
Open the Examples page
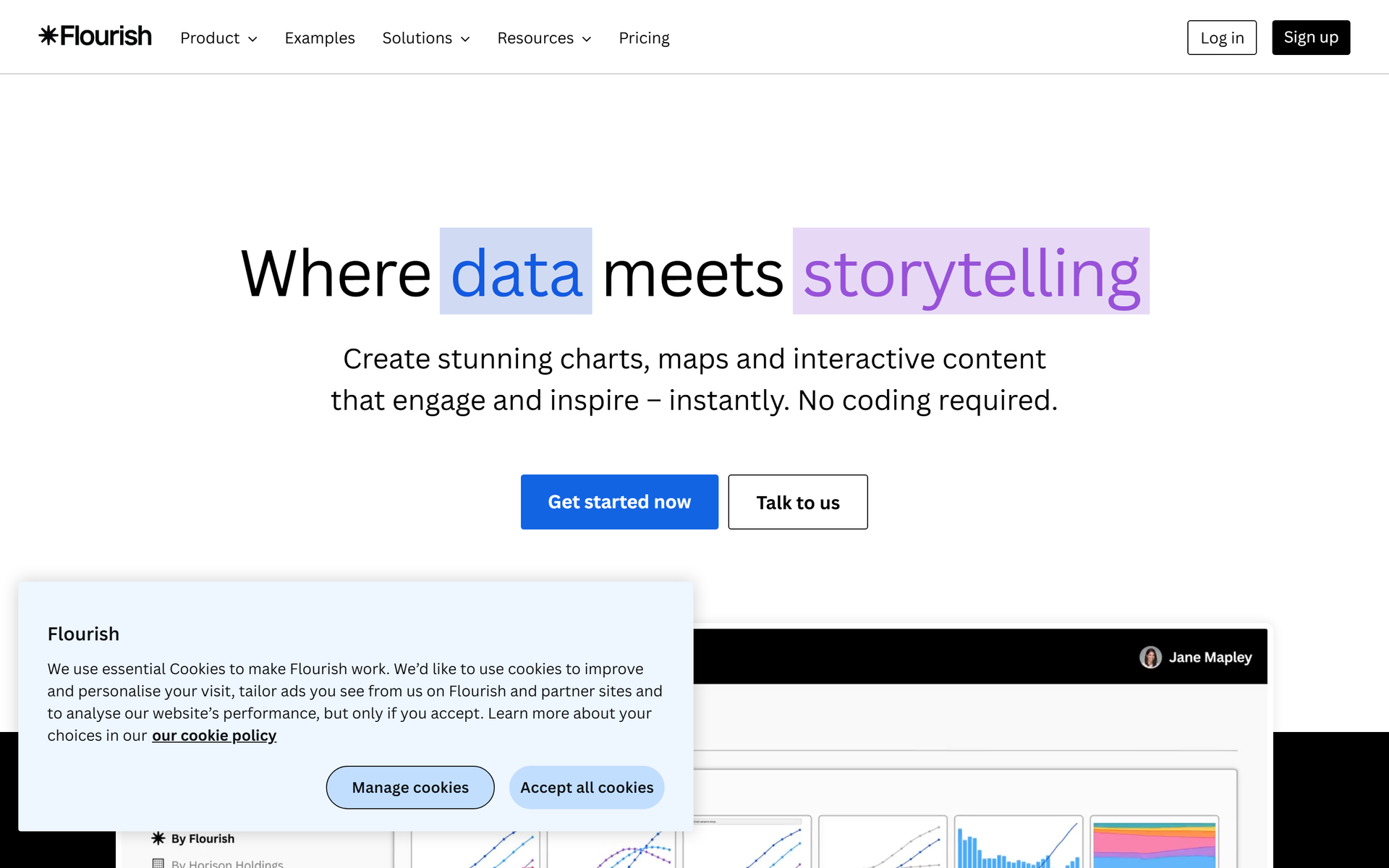[320, 38]
